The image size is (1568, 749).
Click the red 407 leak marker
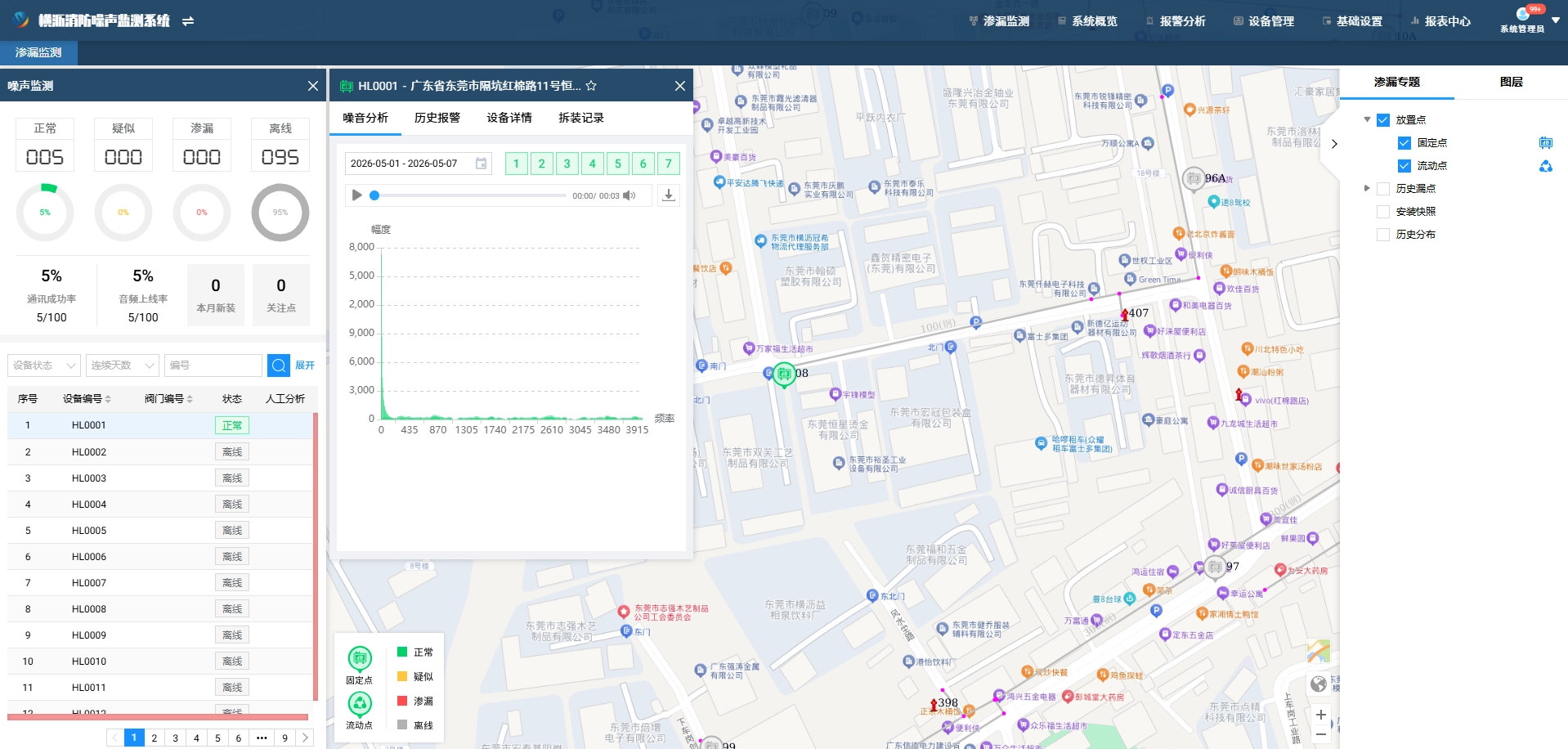click(x=1125, y=315)
